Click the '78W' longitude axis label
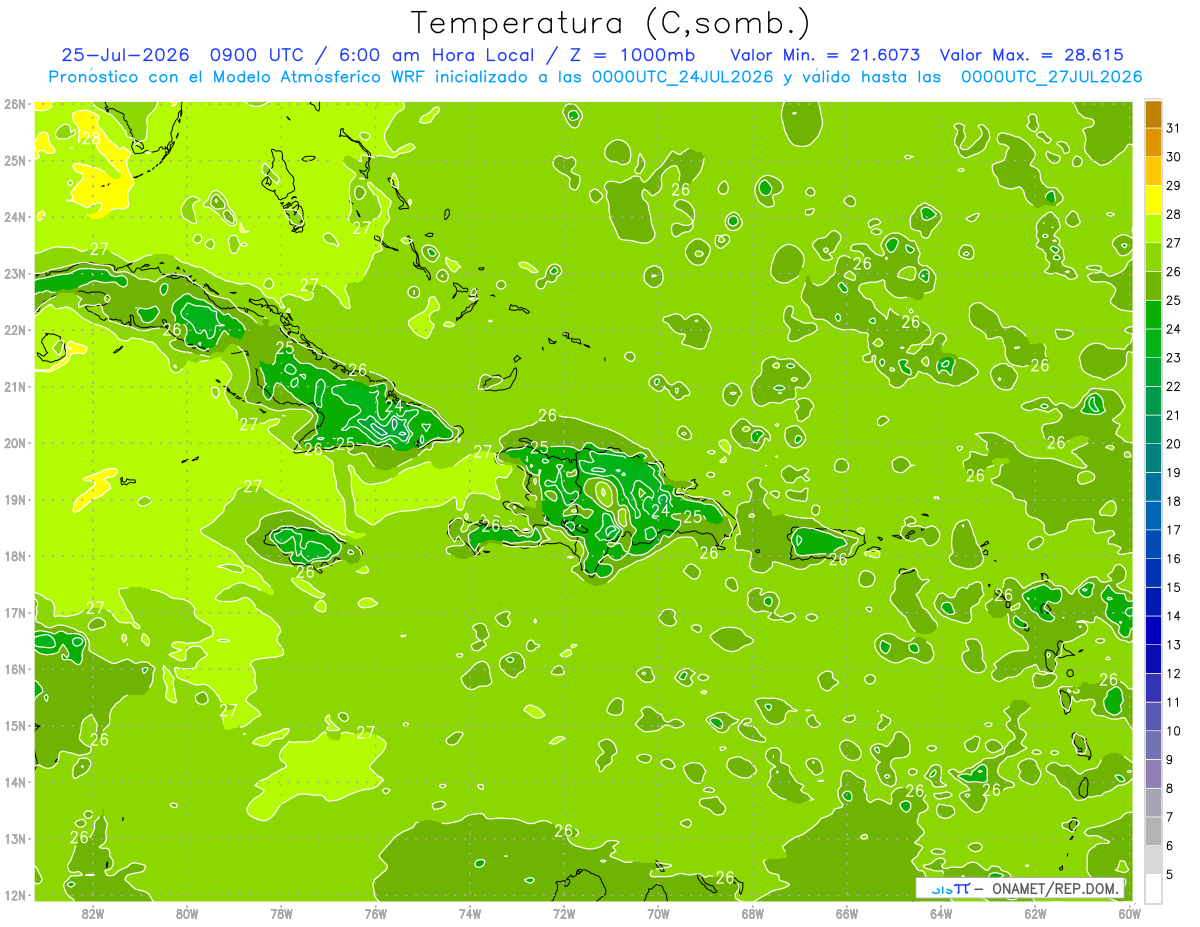The width and height of the screenshot is (1200, 927). pyautogui.click(x=281, y=912)
